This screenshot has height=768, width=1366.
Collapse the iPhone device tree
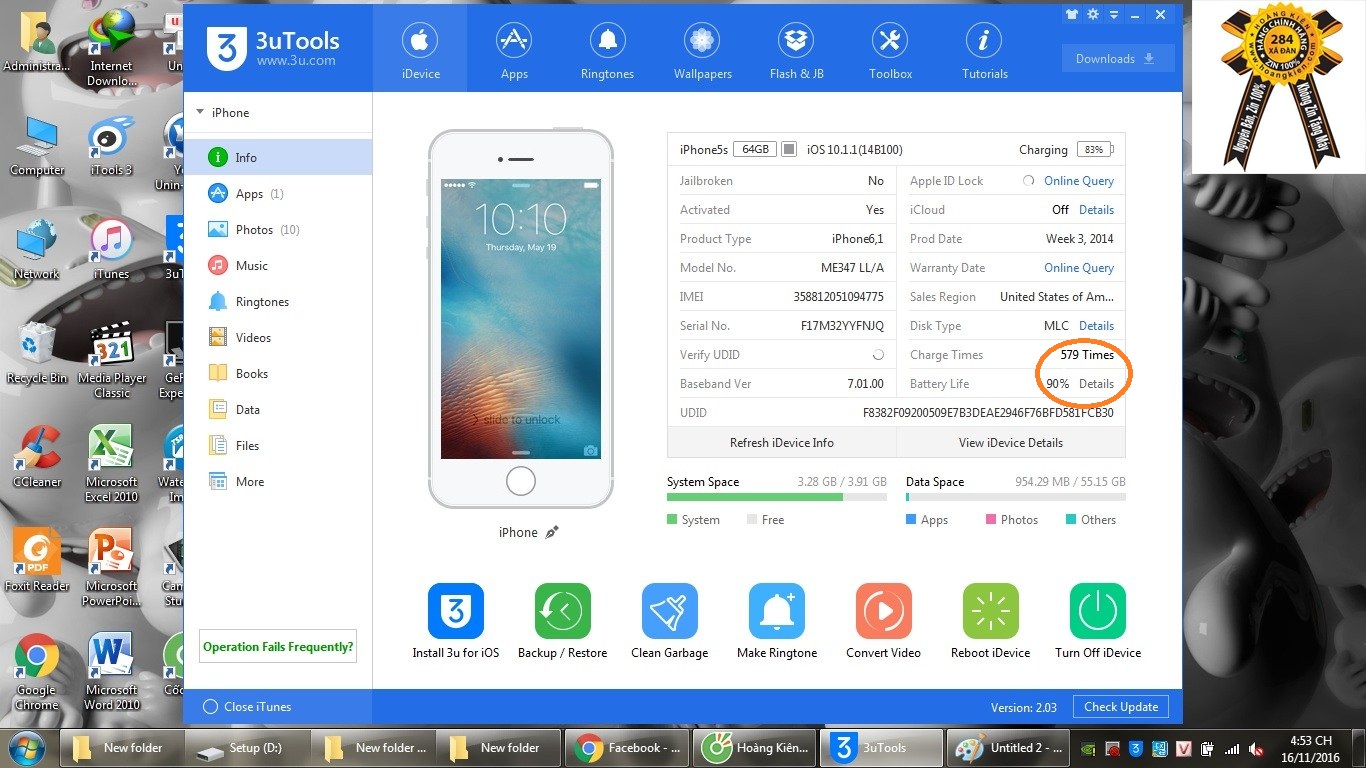[x=200, y=113]
